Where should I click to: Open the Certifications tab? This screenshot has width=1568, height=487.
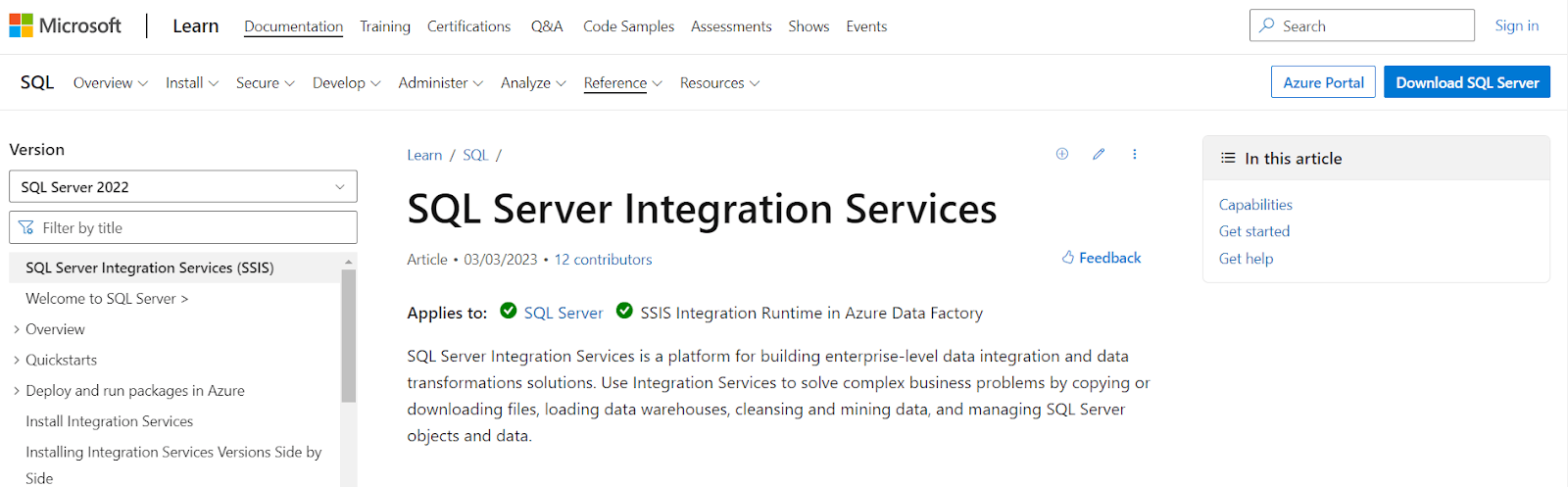(x=469, y=26)
